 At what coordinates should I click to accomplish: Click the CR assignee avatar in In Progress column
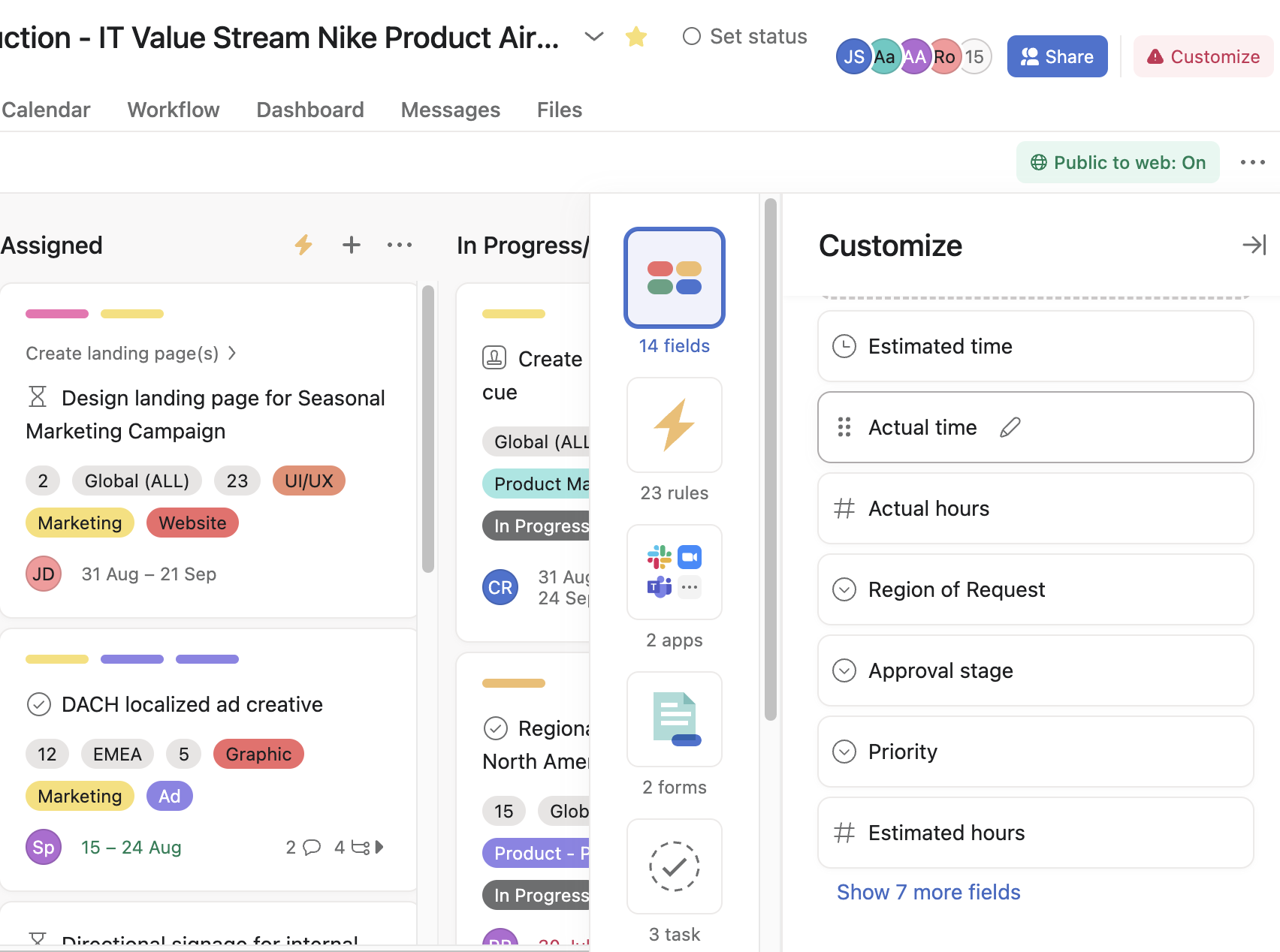(500, 587)
